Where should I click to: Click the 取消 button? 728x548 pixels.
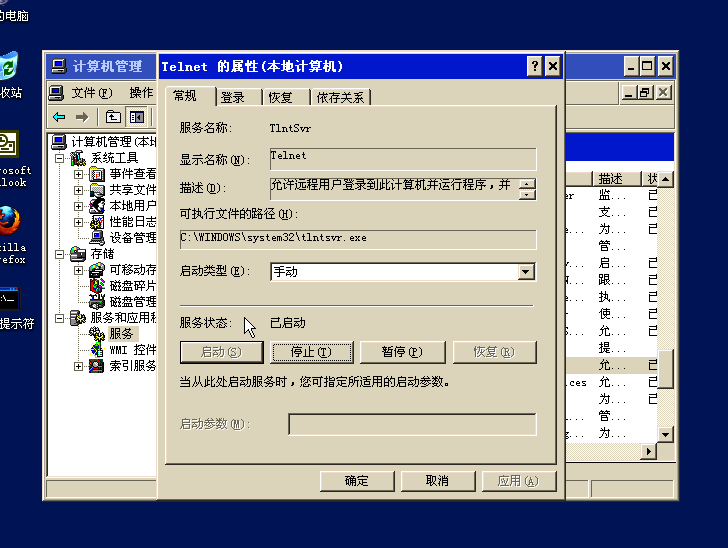pos(437,481)
